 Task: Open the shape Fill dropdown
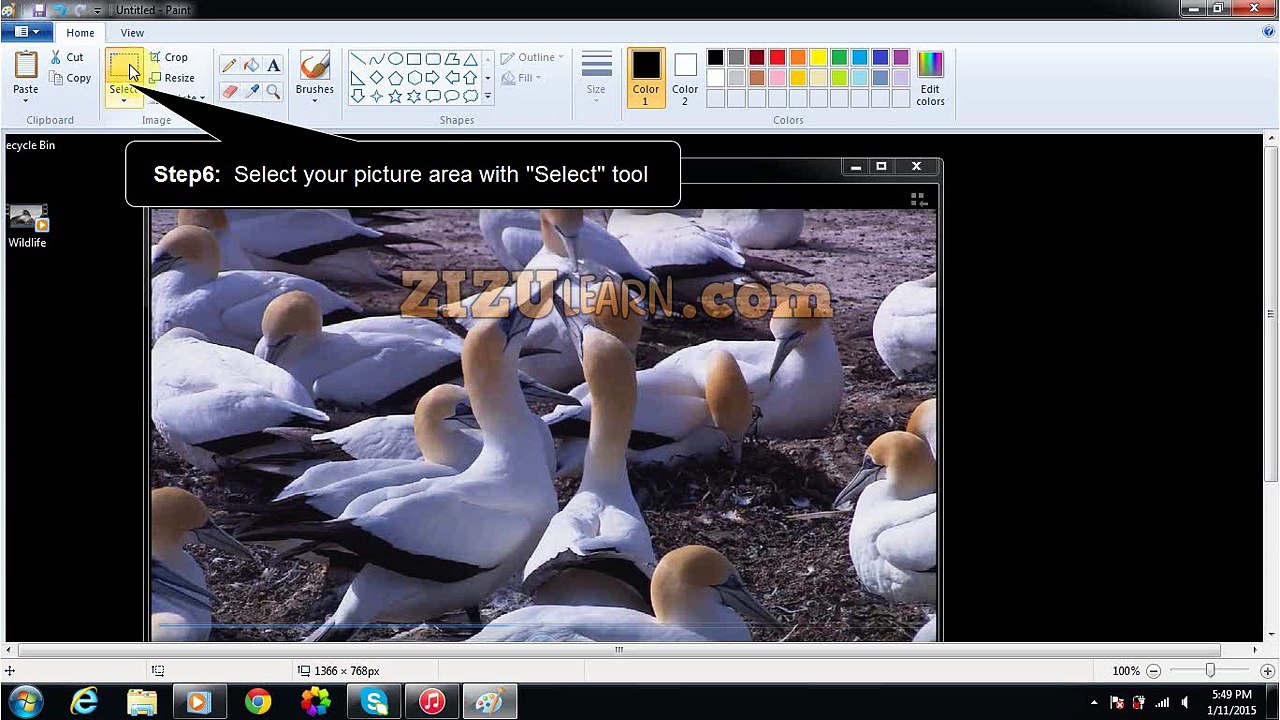[521, 78]
